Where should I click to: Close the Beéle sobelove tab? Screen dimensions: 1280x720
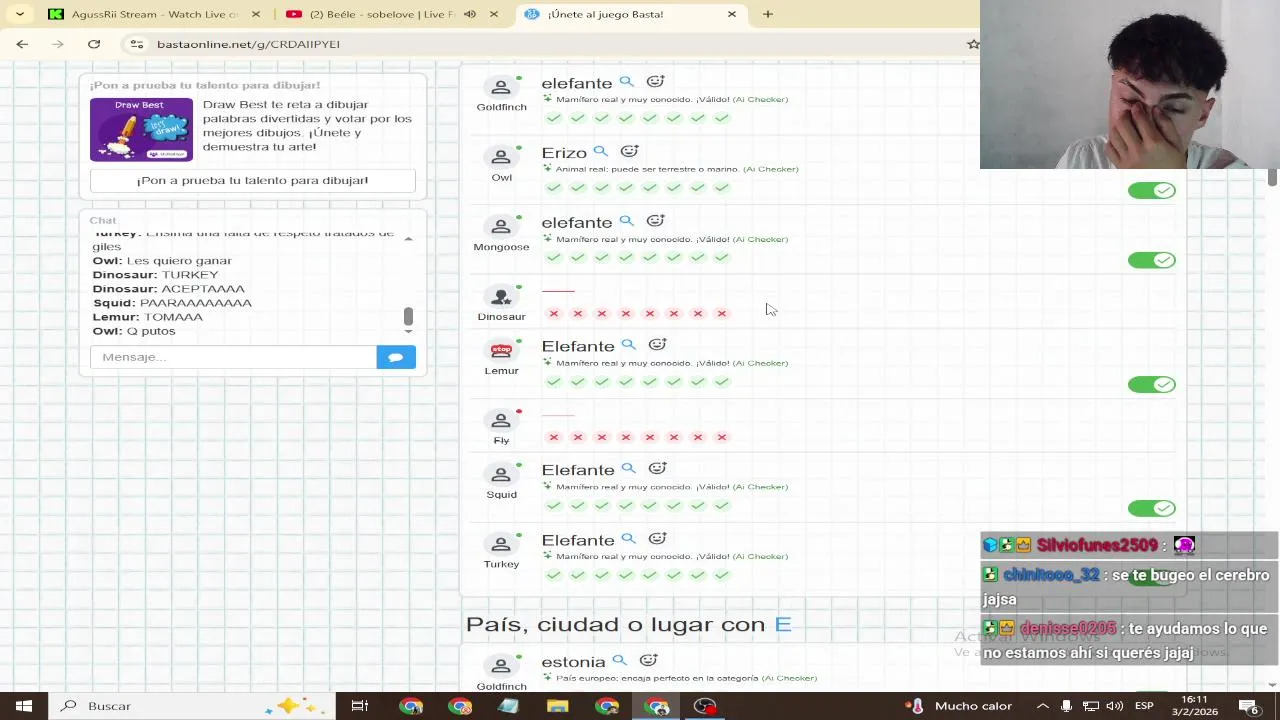tap(494, 14)
